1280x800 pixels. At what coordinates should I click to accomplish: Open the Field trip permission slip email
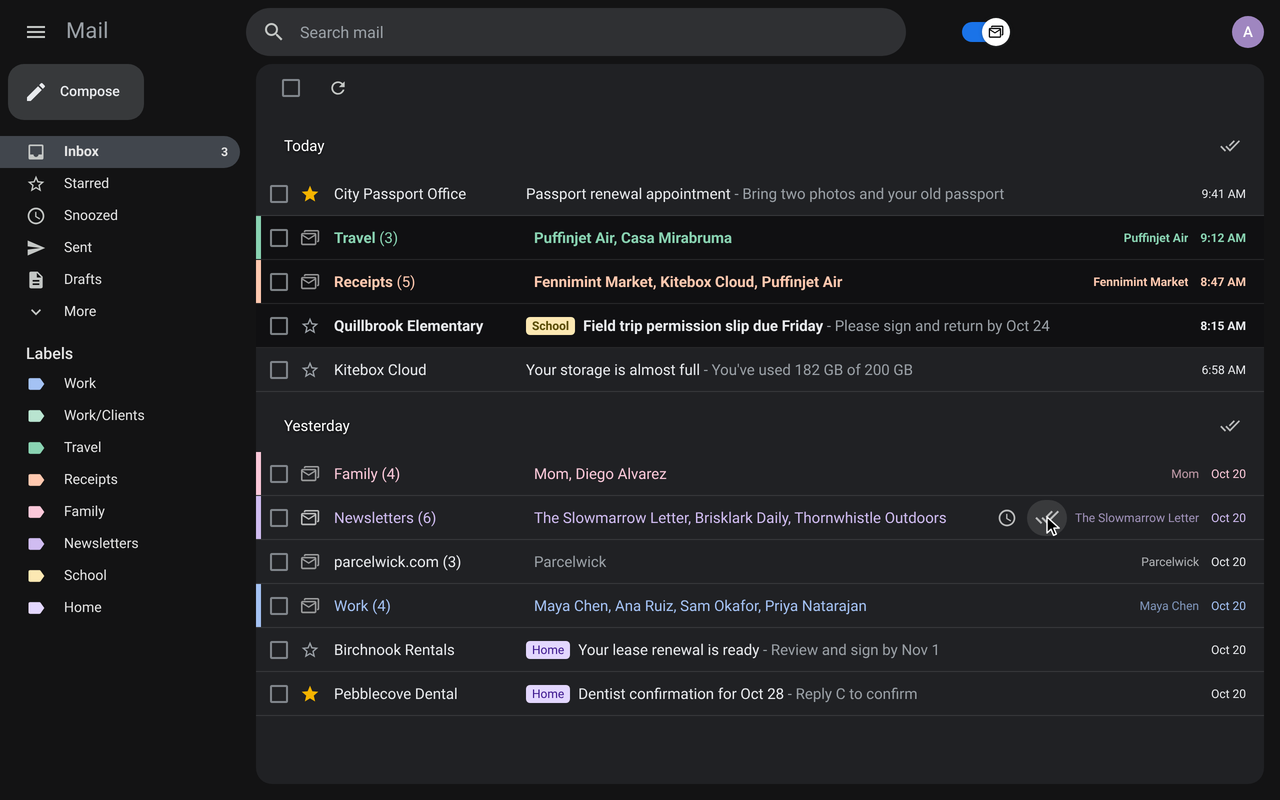pyautogui.click(x=760, y=326)
